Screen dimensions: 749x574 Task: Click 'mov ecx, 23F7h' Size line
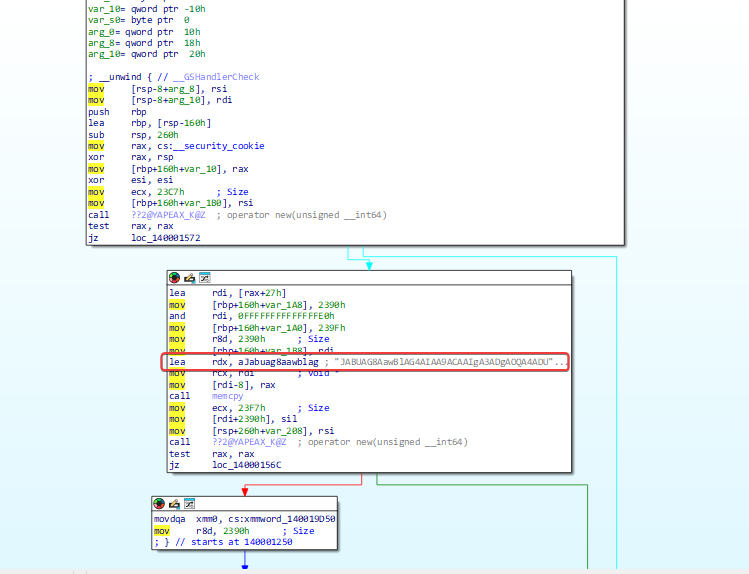pos(249,408)
